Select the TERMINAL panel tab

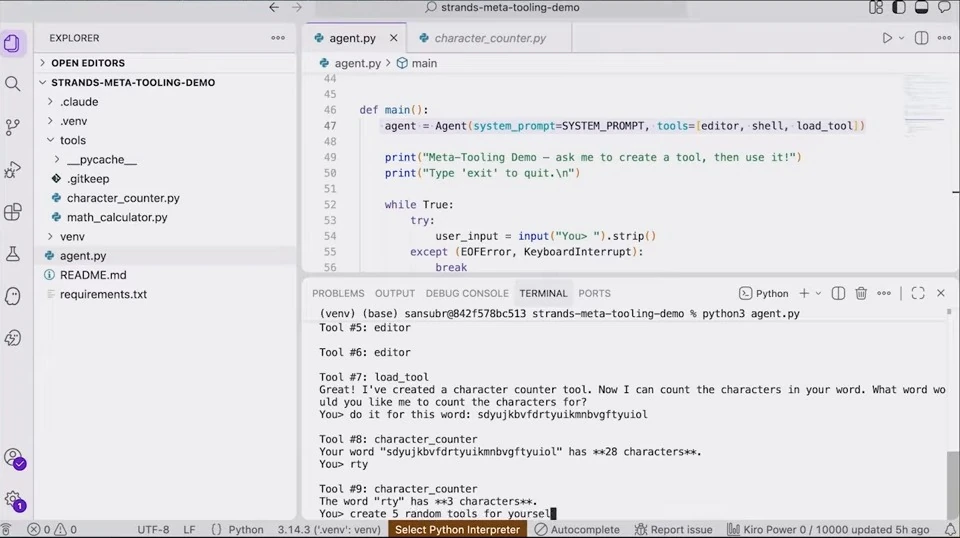[543, 293]
